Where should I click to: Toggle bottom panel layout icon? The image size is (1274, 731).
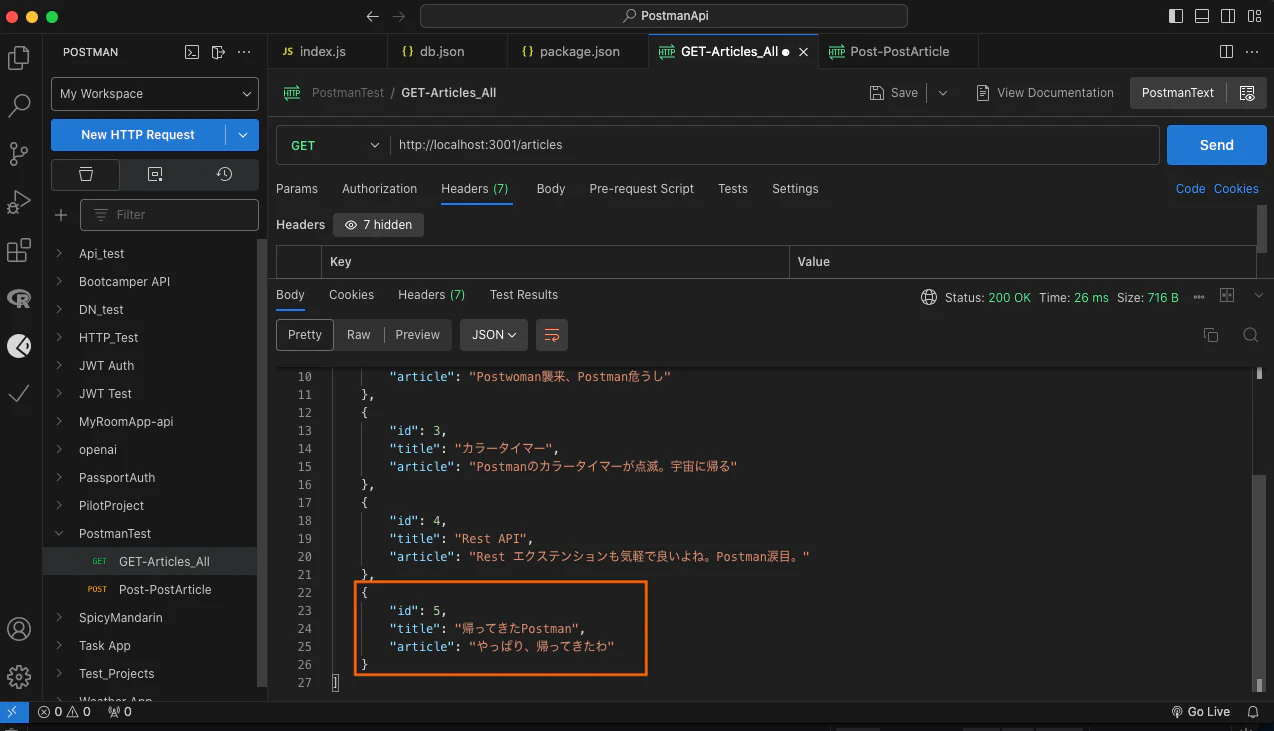(x=1201, y=16)
